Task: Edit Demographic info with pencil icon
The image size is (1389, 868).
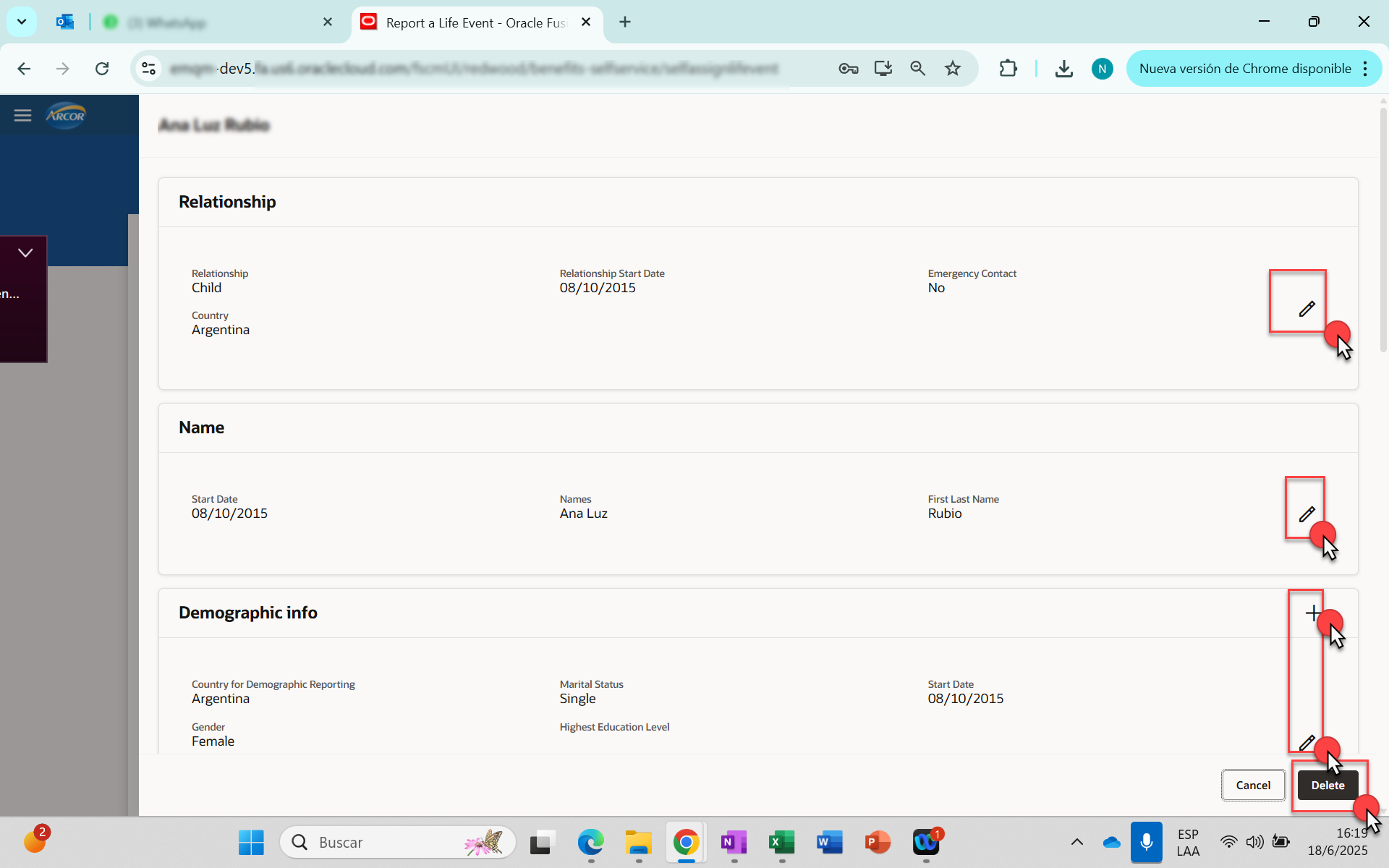Action: [1307, 743]
